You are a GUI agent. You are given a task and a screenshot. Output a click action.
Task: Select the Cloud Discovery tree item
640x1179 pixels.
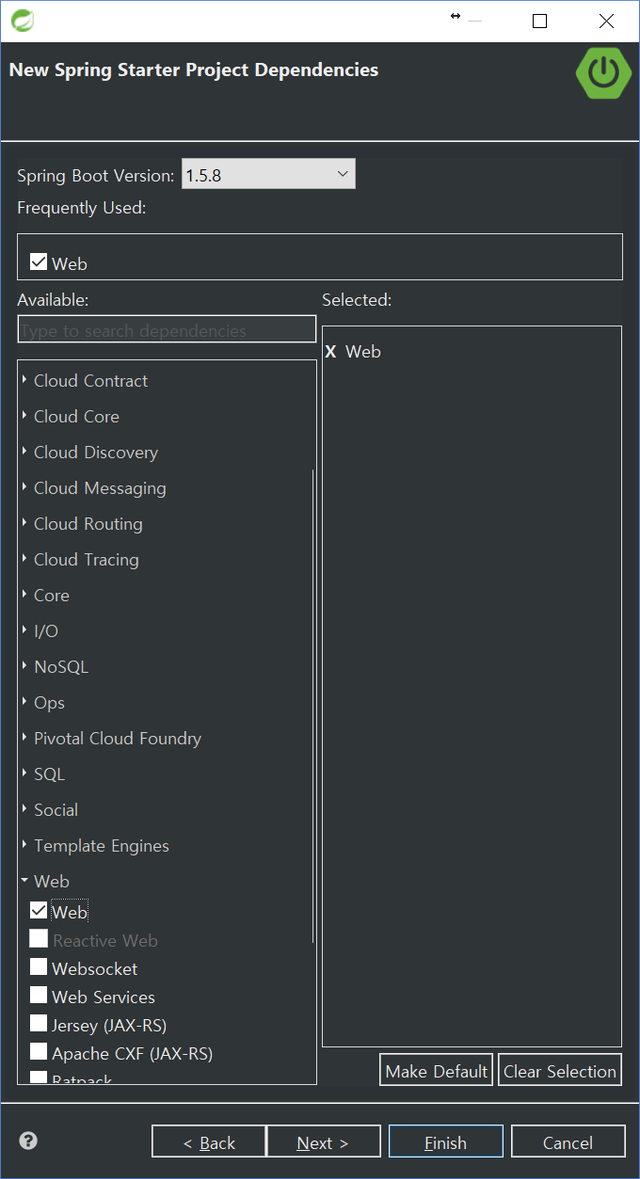(95, 453)
